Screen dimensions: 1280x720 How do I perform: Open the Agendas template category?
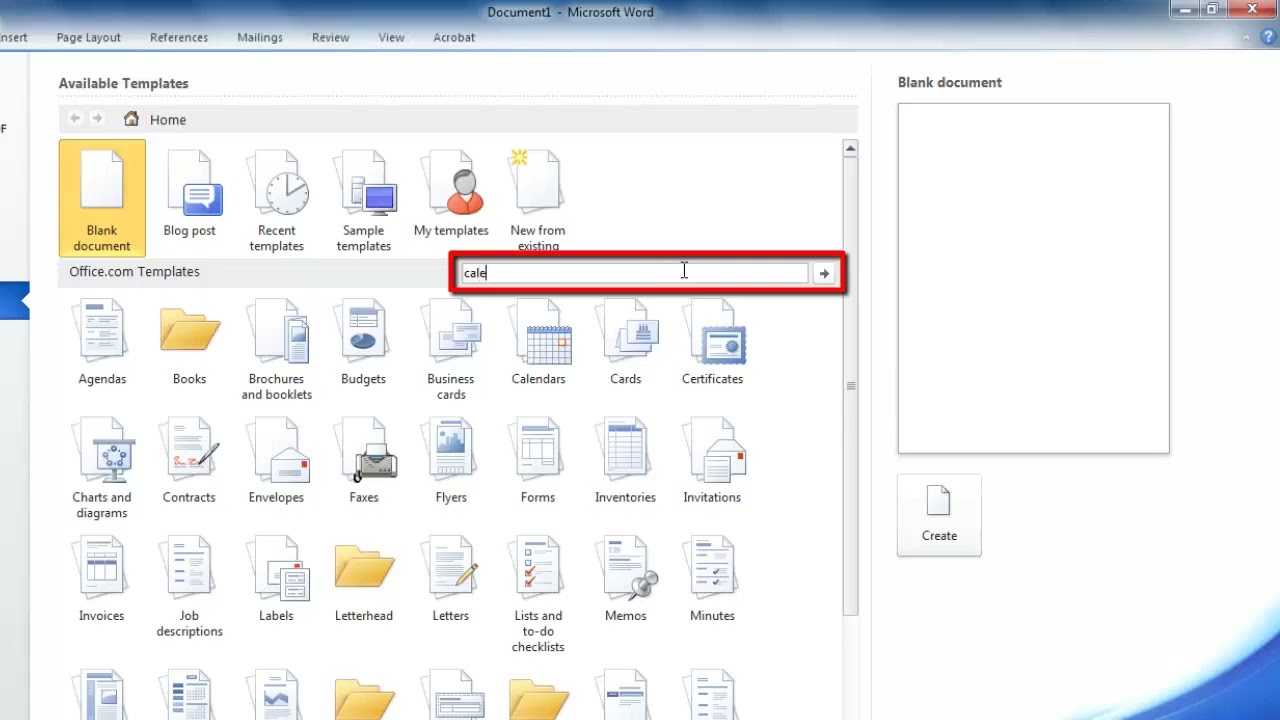(x=102, y=342)
